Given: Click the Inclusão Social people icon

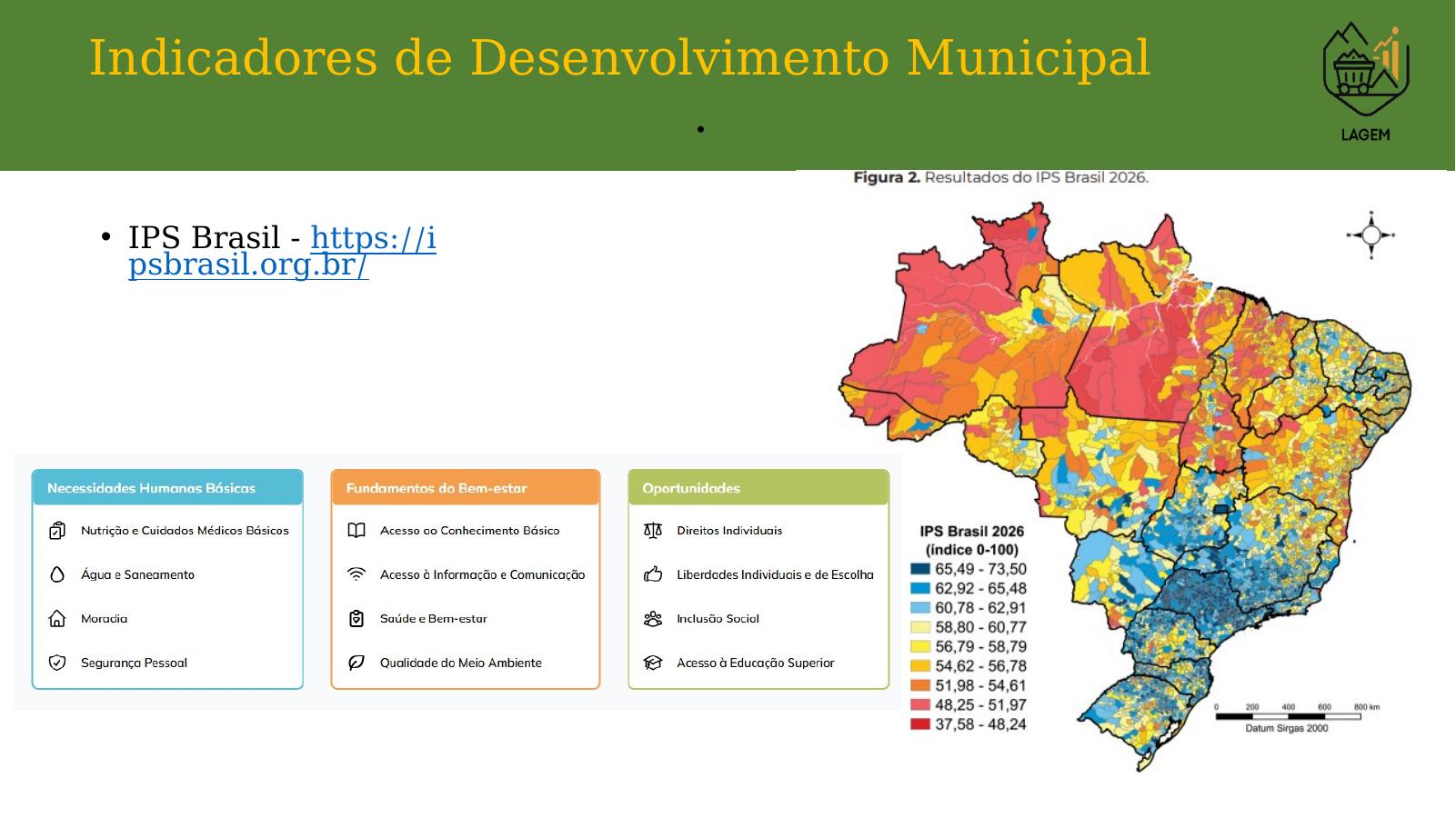Looking at the screenshot, I should click(653, 619).
